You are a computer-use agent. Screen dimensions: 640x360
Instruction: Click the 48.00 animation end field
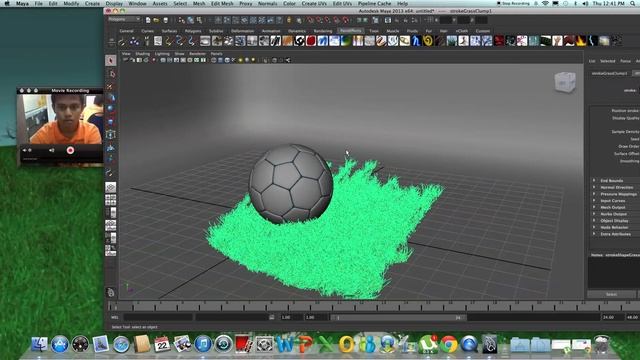(632, 317)
